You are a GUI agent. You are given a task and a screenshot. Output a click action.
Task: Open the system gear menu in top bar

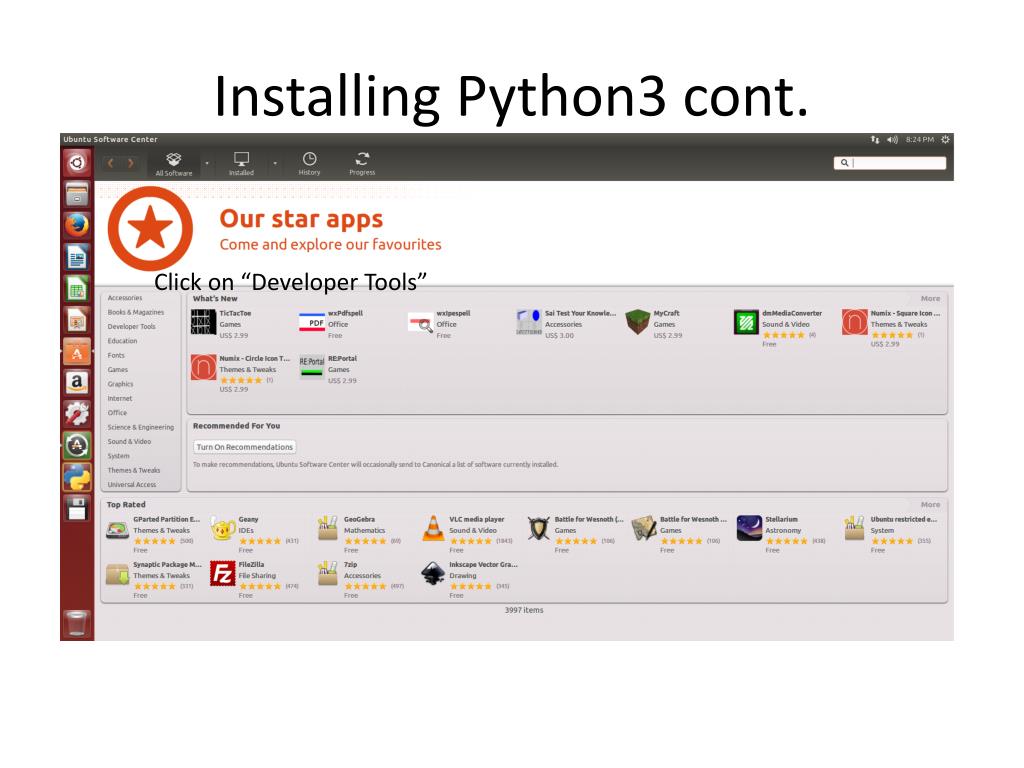point(945,140)
